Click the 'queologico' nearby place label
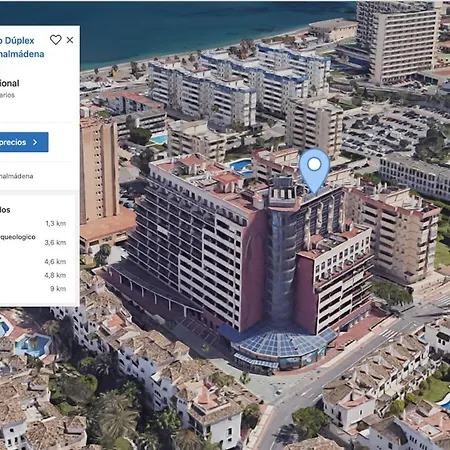 click(x=18, y=237)
